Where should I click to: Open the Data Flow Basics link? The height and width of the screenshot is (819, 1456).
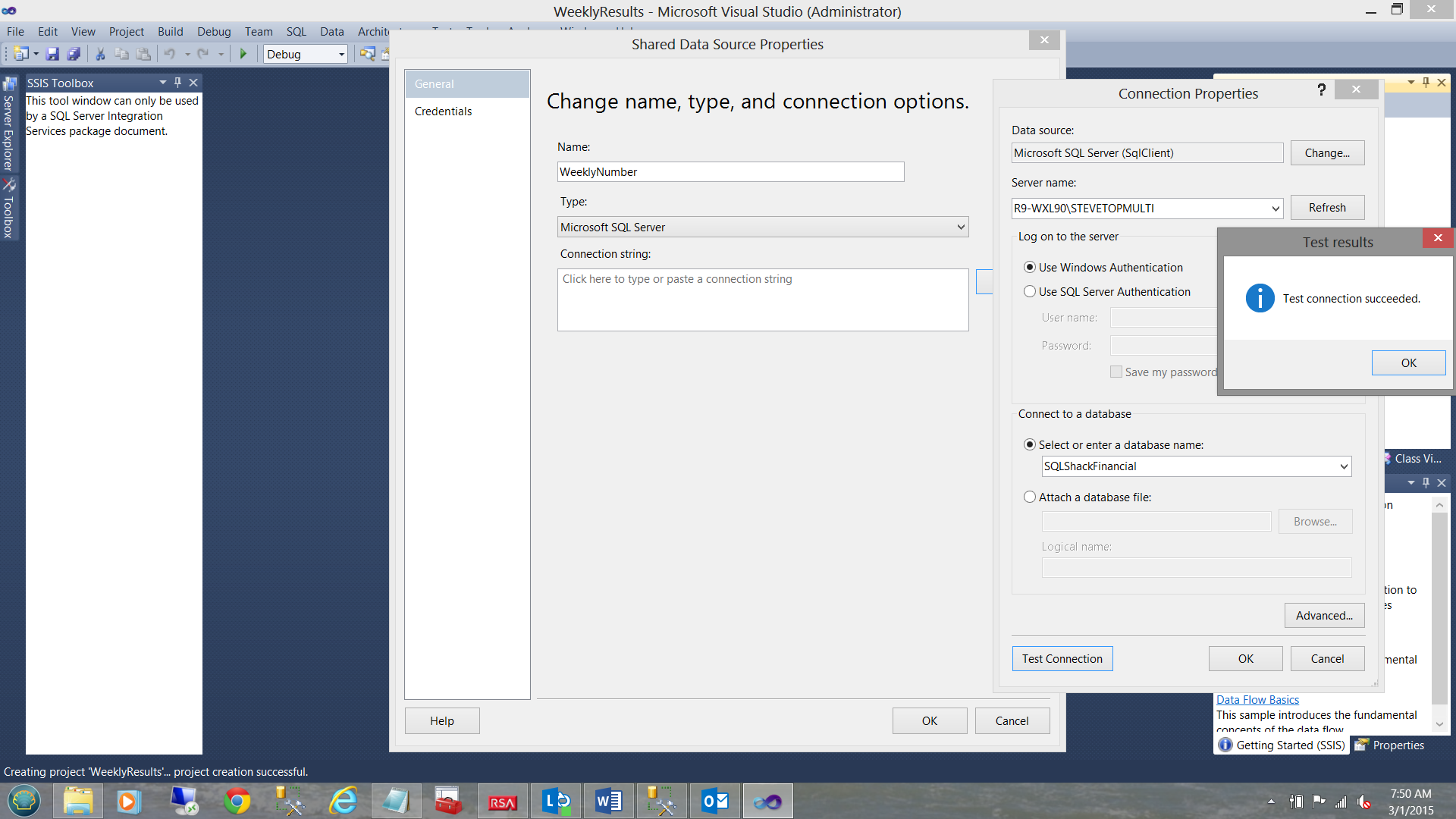(1257, 699)
